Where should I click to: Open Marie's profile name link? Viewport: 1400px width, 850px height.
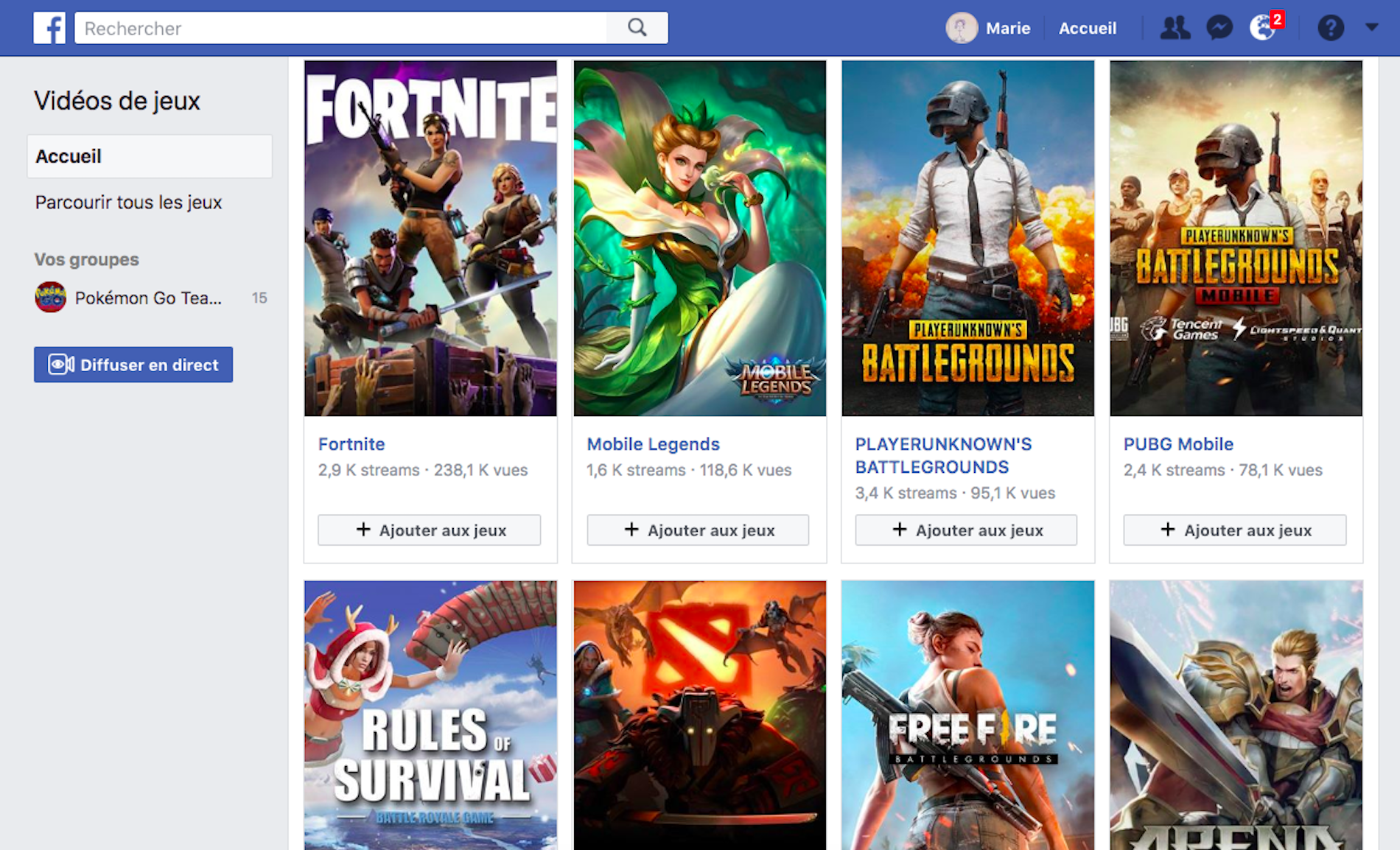tap(1008, 28)
